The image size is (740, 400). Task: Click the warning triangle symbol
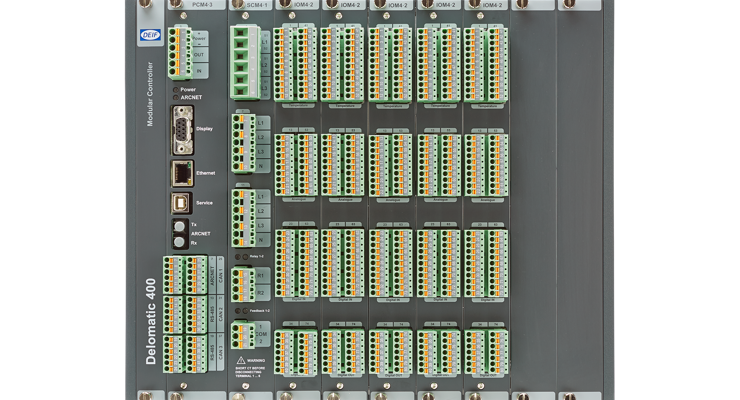(240, 357)
